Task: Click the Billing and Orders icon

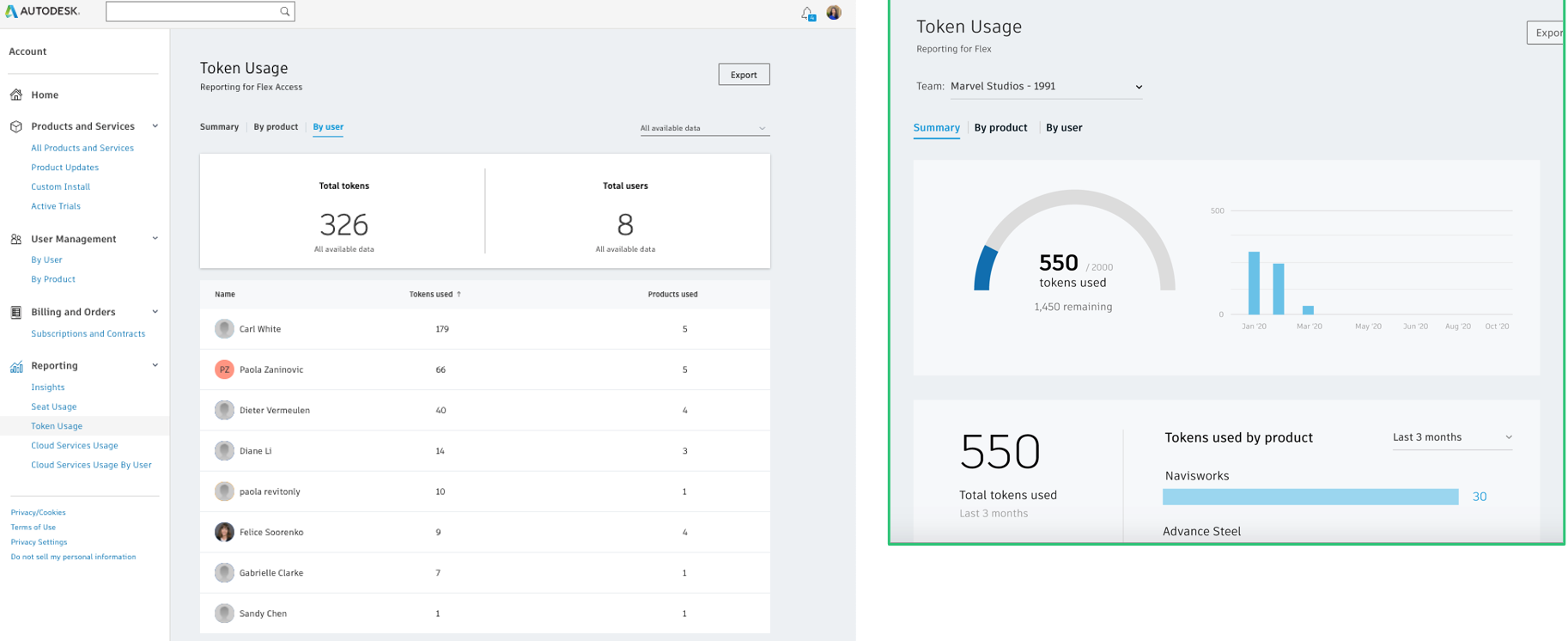Action: point(16,312)
